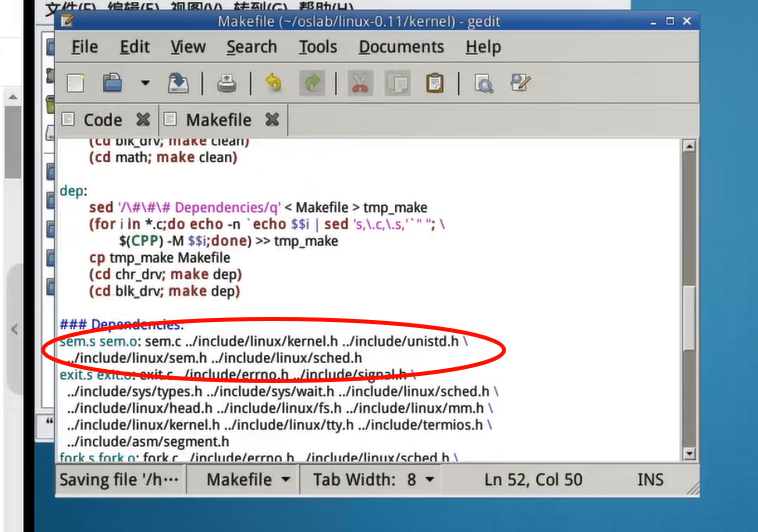Close the Code tab
The height and width of the screenshot is (532, 758).
click(x=143, y=120)
